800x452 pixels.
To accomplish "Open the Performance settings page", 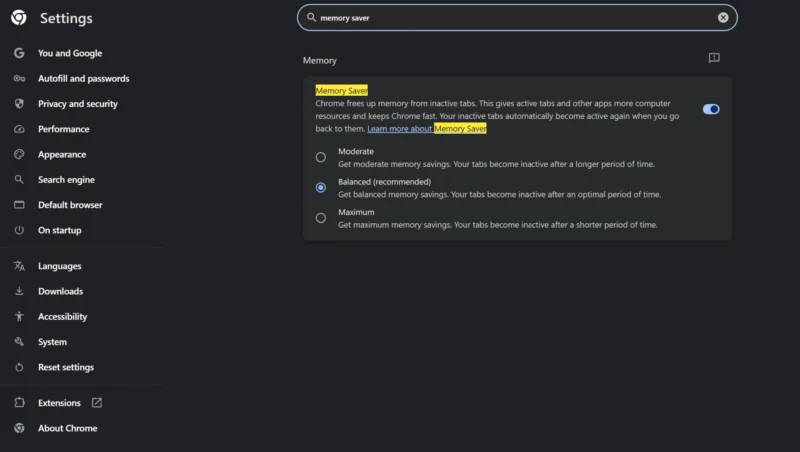I will tap(63, 129).
